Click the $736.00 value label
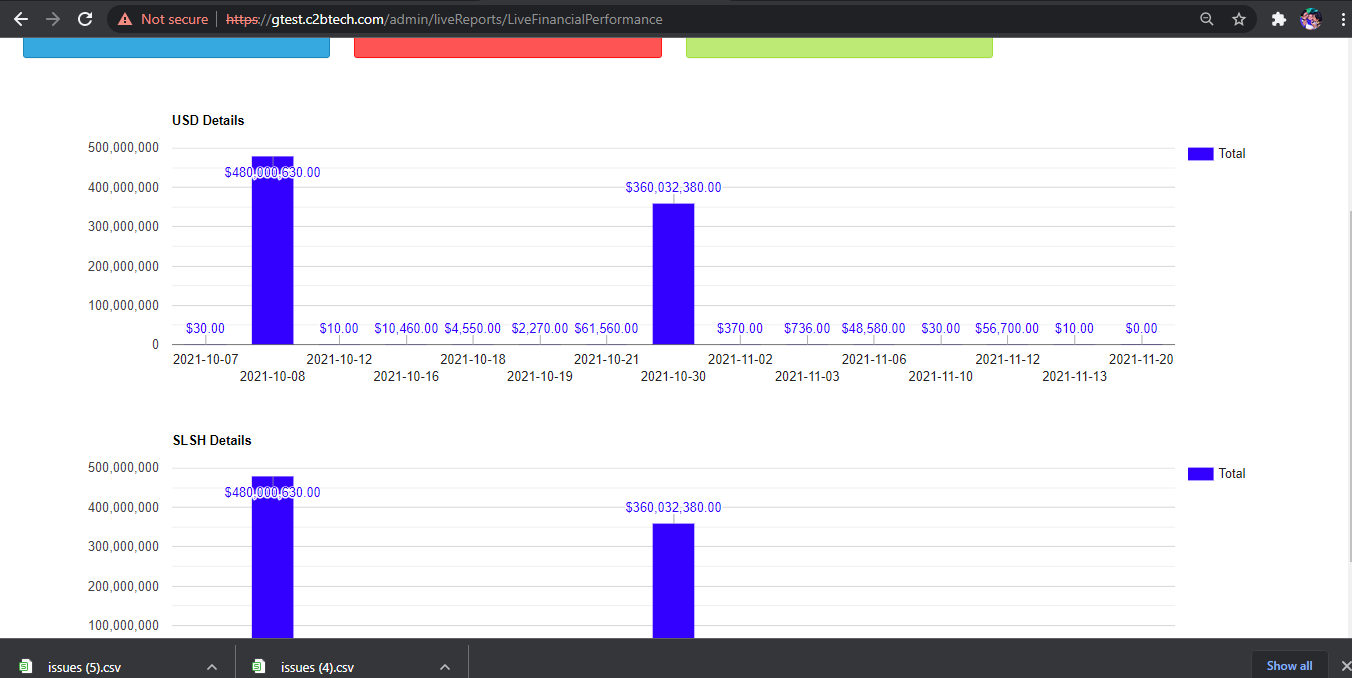Image resolution: width=1352 pixels, height=678 pixels. click(807, 328)
